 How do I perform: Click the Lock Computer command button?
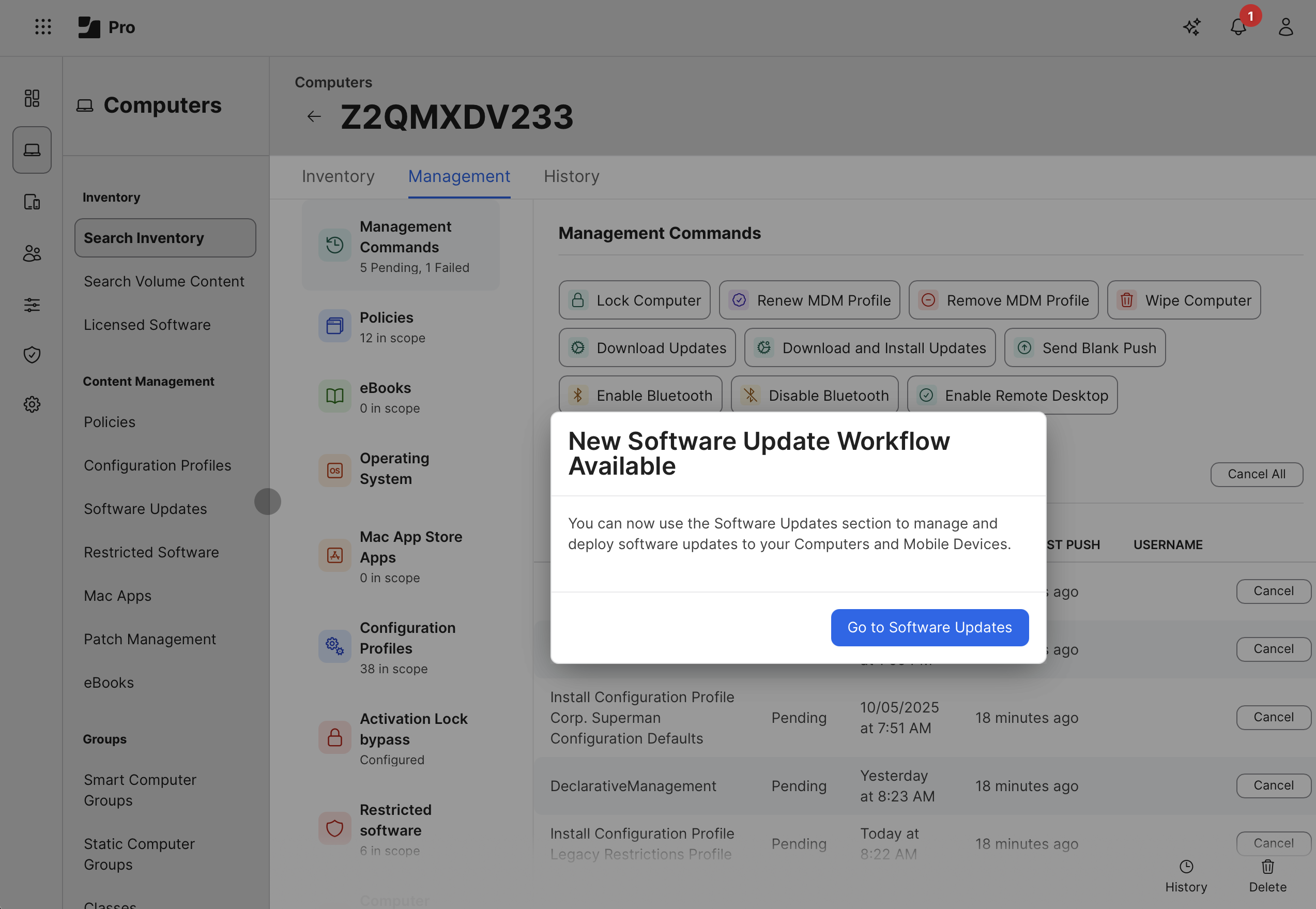[x=634, y=300]
